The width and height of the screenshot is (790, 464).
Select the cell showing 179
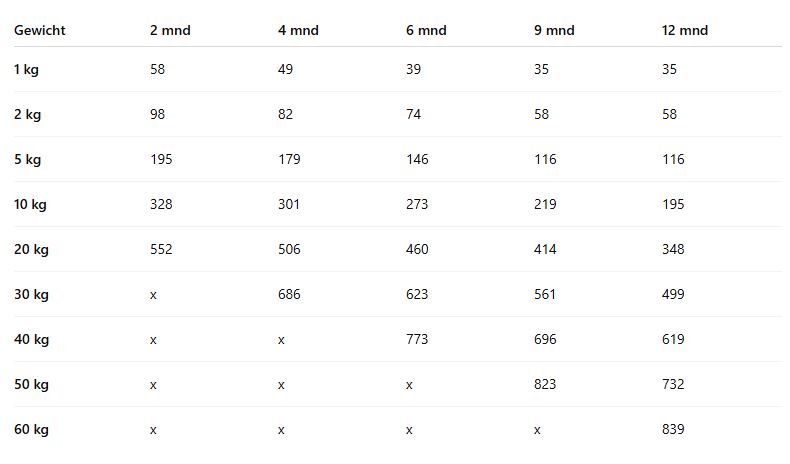click(x=289, y=159)
